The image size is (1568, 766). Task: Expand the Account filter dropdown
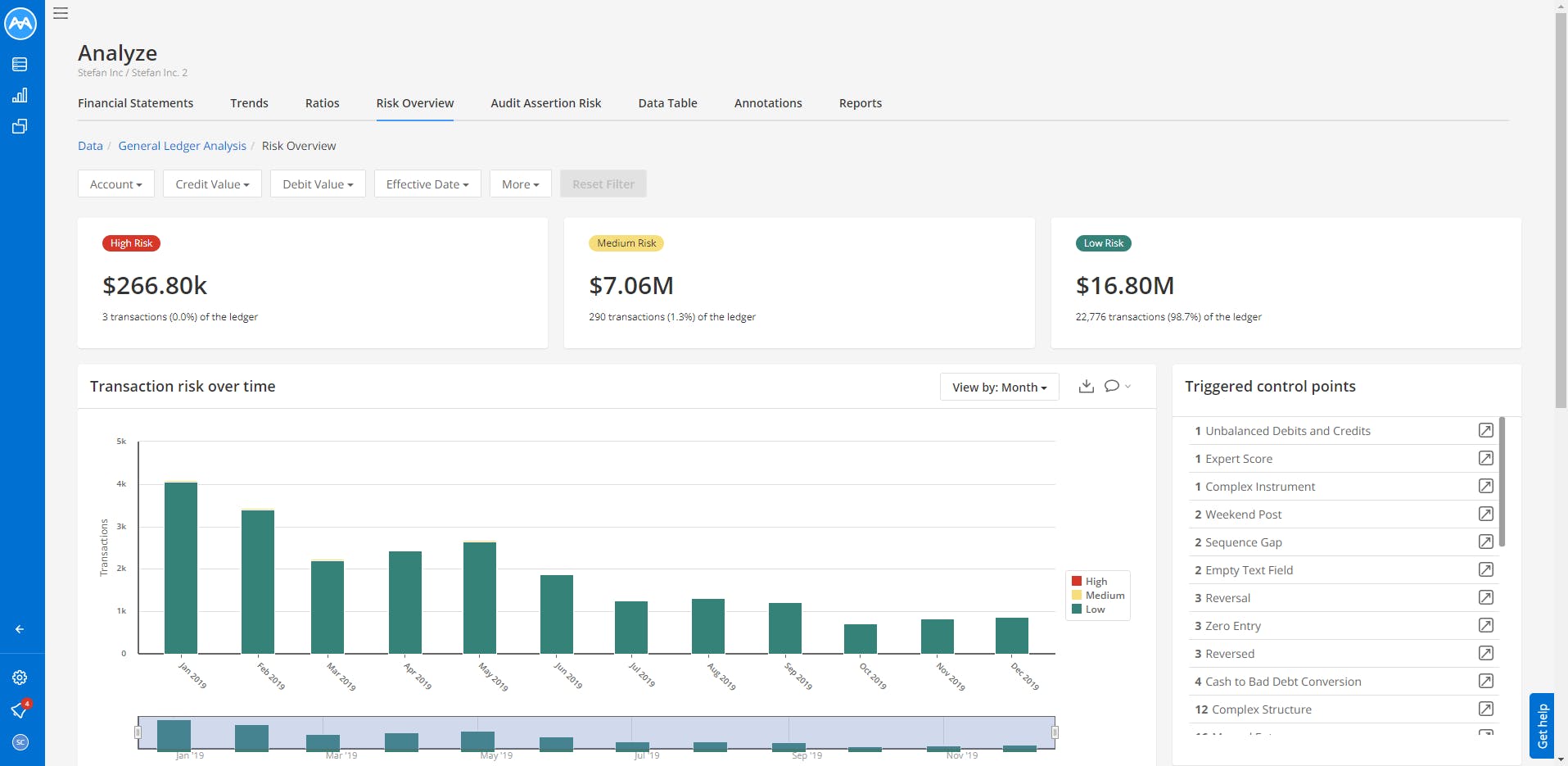(115, 184)
